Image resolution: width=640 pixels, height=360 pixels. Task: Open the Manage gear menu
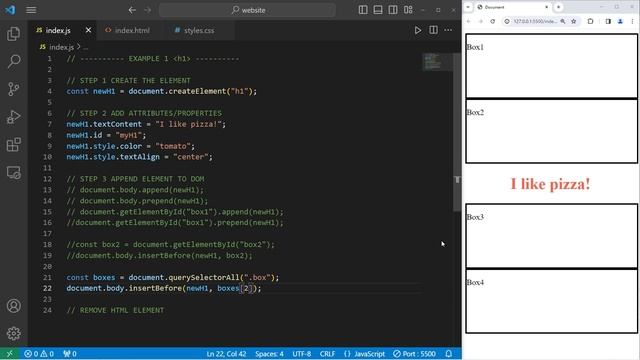pyautogui.click(x=13, y=333)
